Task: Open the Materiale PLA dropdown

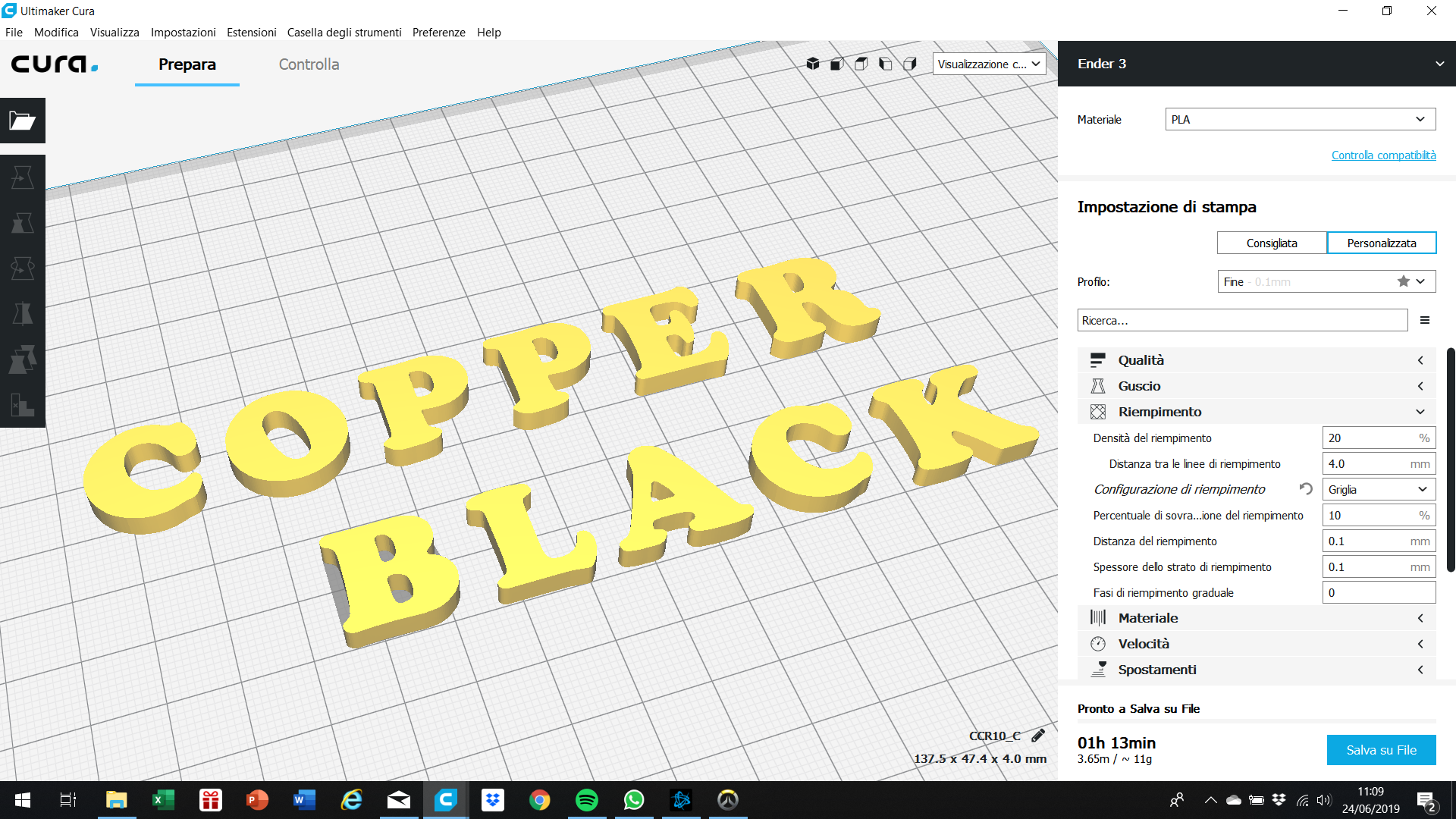Action: click(1300, 119)
